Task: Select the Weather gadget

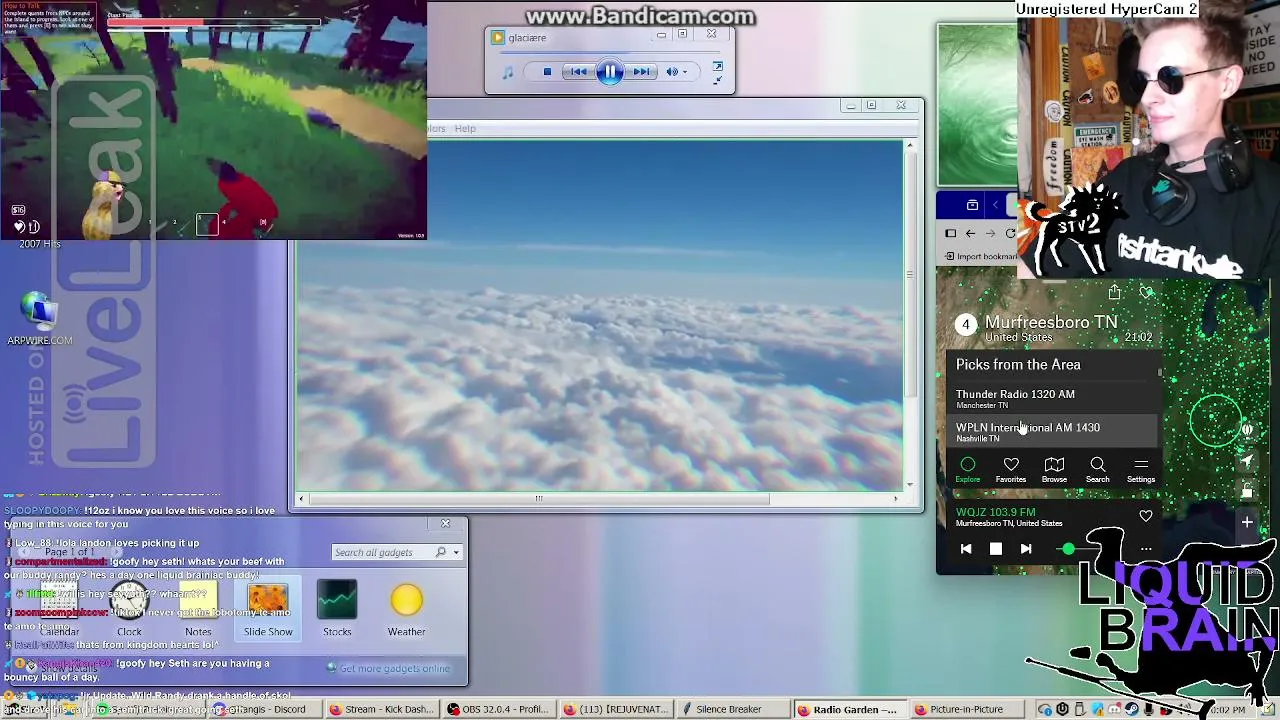Action: 406,610
